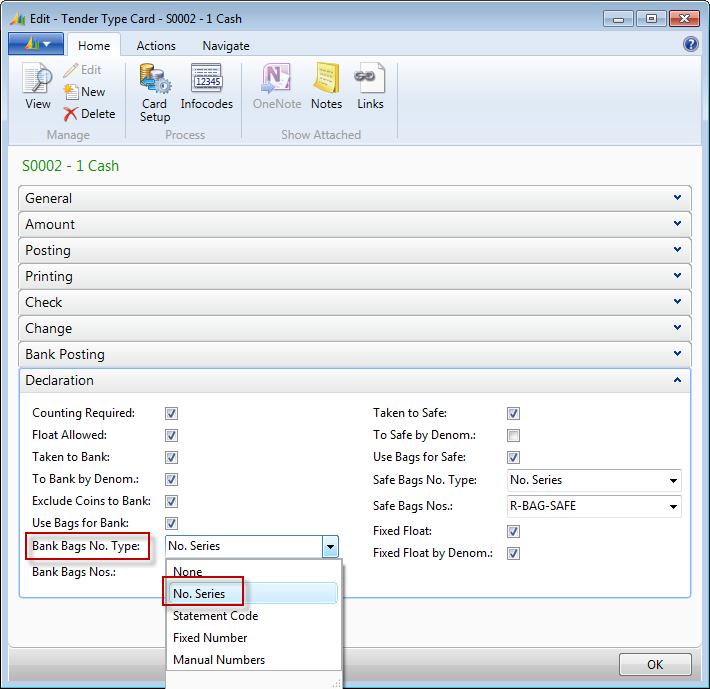Switch to the Actions ribbon tab
Image resolution: width=710 pixels, height=689 pixels.
(x=156, y=46)
